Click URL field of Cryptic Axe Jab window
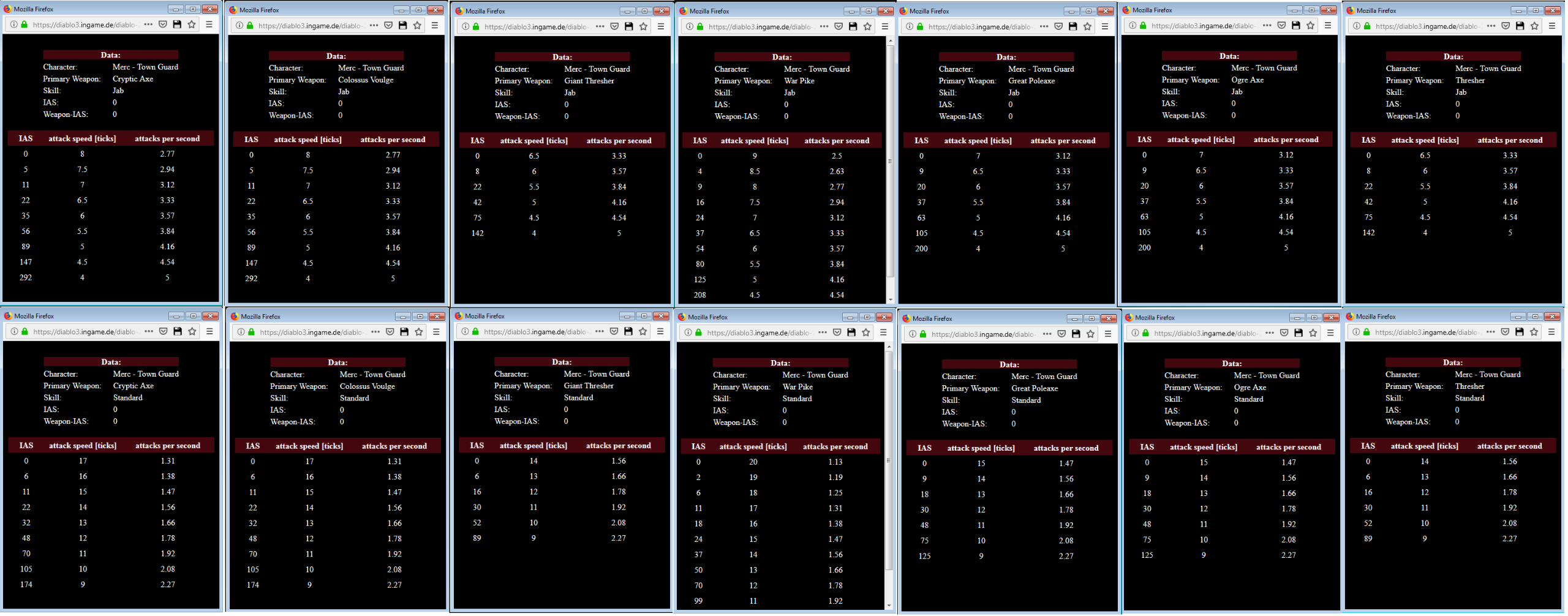 click(x=84, y=24)
